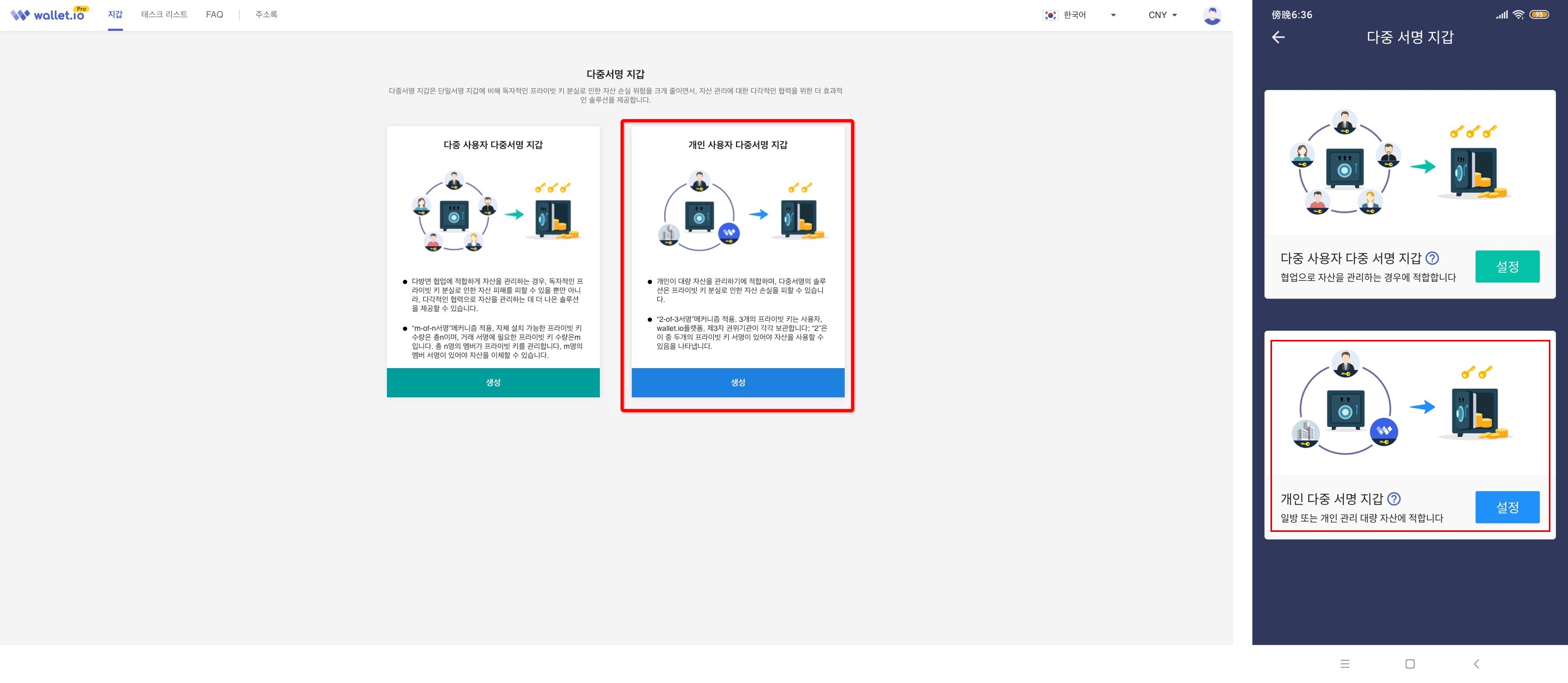Open the 태스크 리스트 tab
The height and width of the screenshot is (683, 1568).
(x=164, y=14)
